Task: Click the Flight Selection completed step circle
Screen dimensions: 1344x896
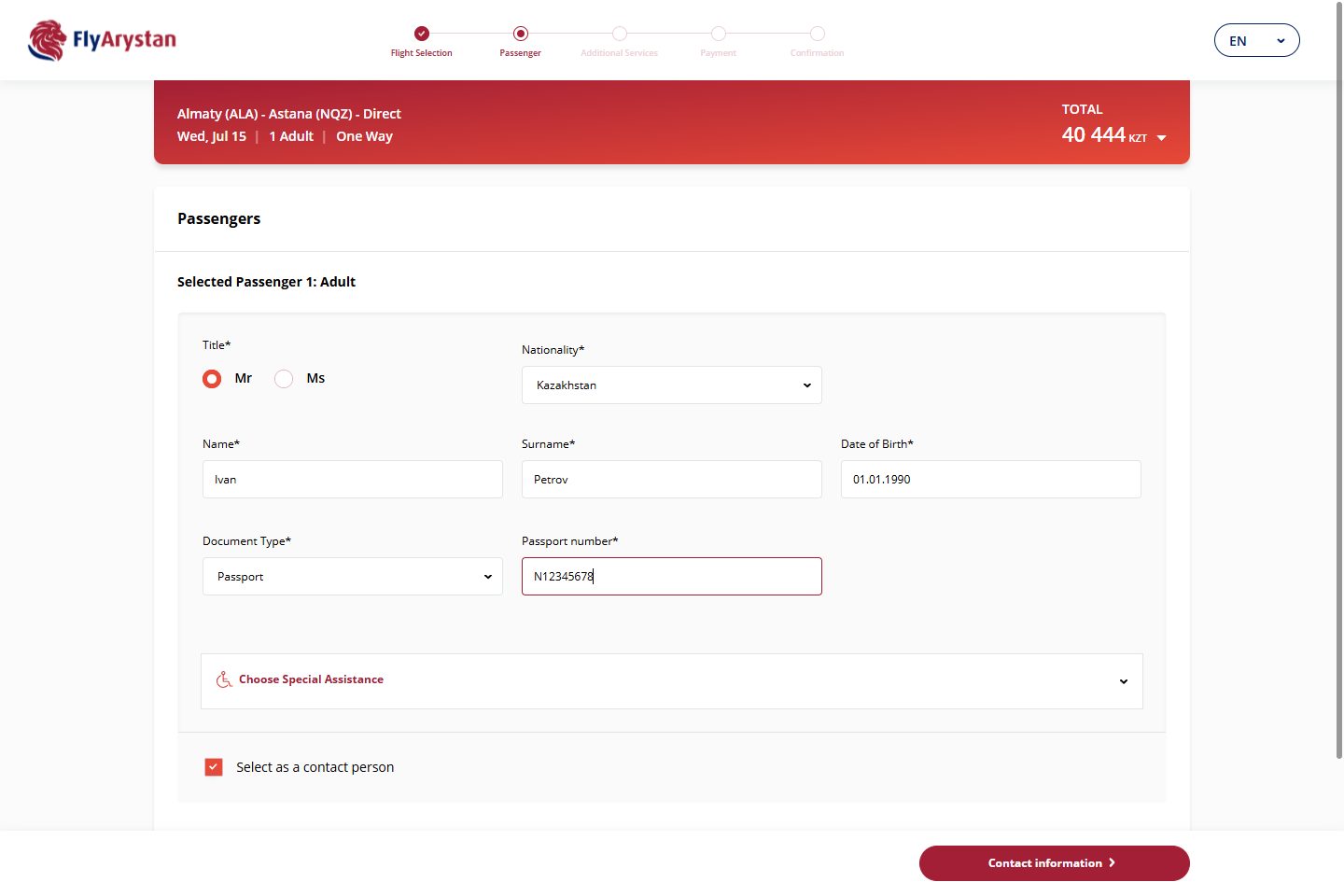Action: pos(422,34)
